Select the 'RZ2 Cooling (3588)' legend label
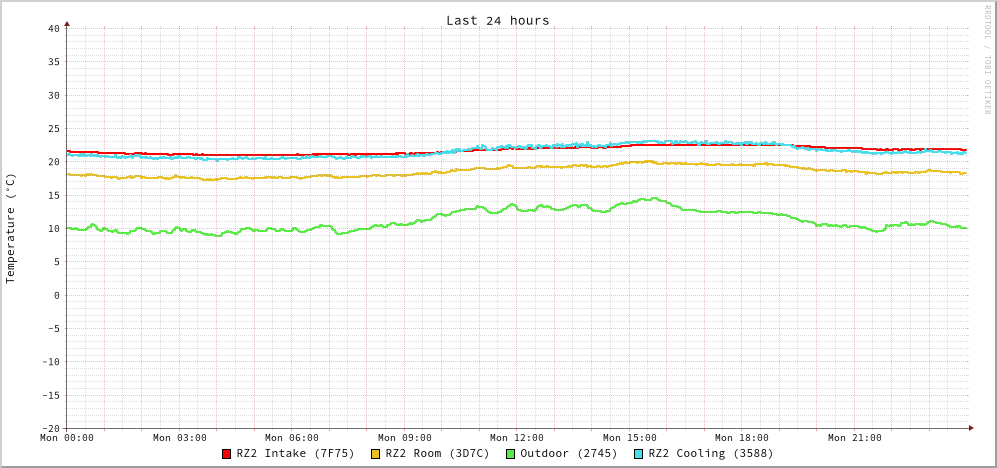This screenshot has width=997, height=468. (710, 454)
